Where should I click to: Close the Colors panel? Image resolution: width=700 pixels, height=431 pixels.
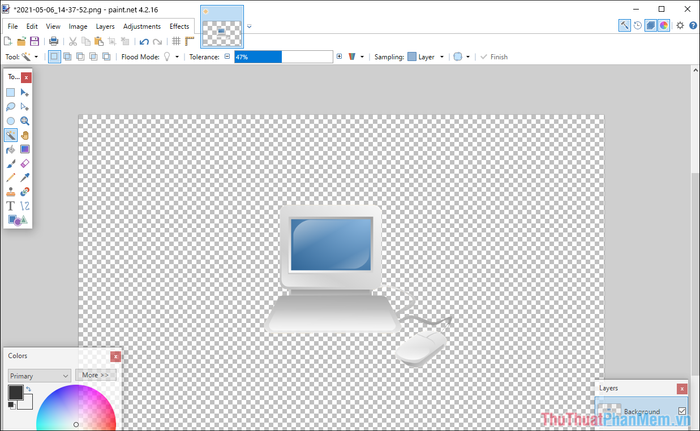(x=115, y=356)
